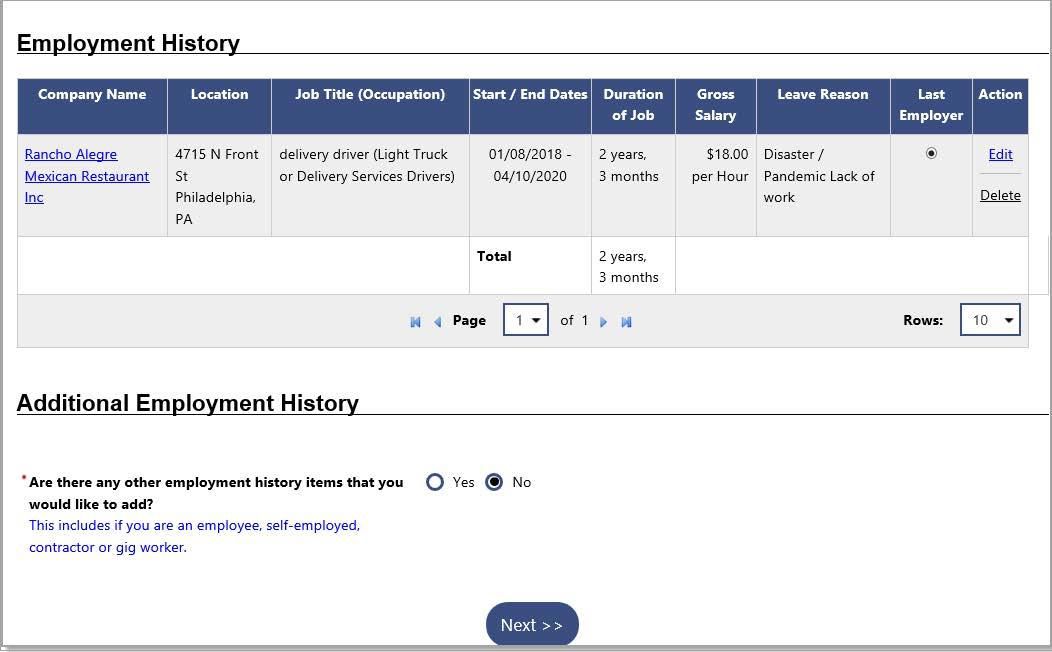
Task: Jump to last page of employment table
Action: 626,322
